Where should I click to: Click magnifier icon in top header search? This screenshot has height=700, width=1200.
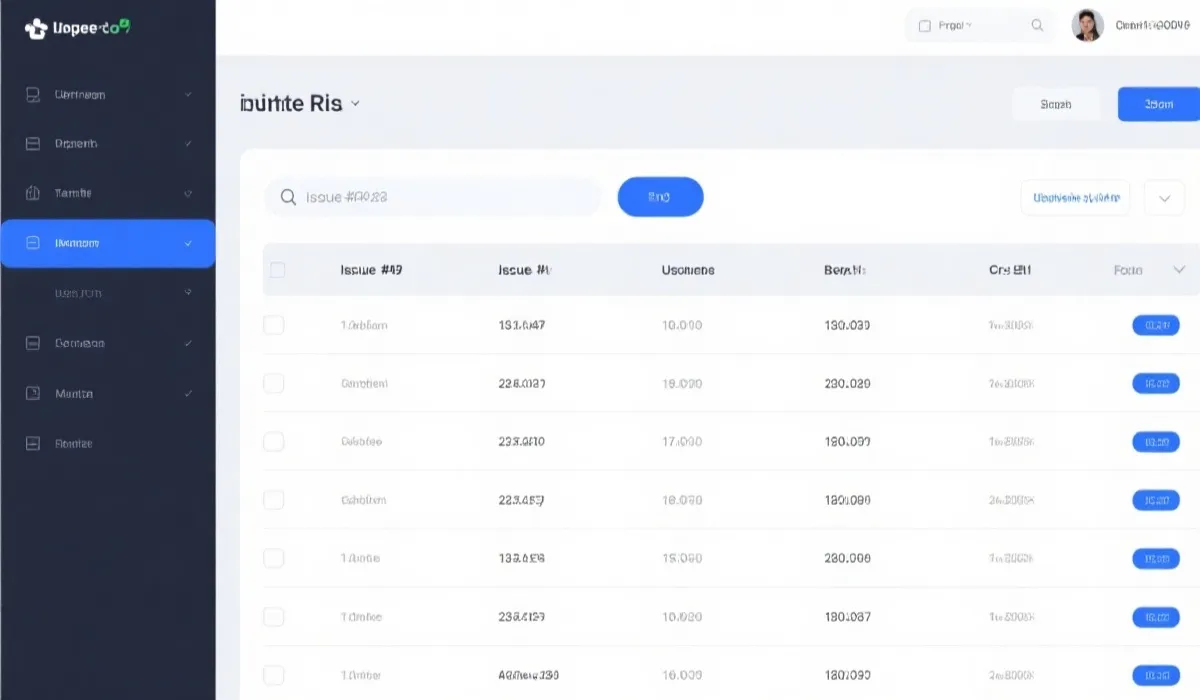click(1037, 26)
